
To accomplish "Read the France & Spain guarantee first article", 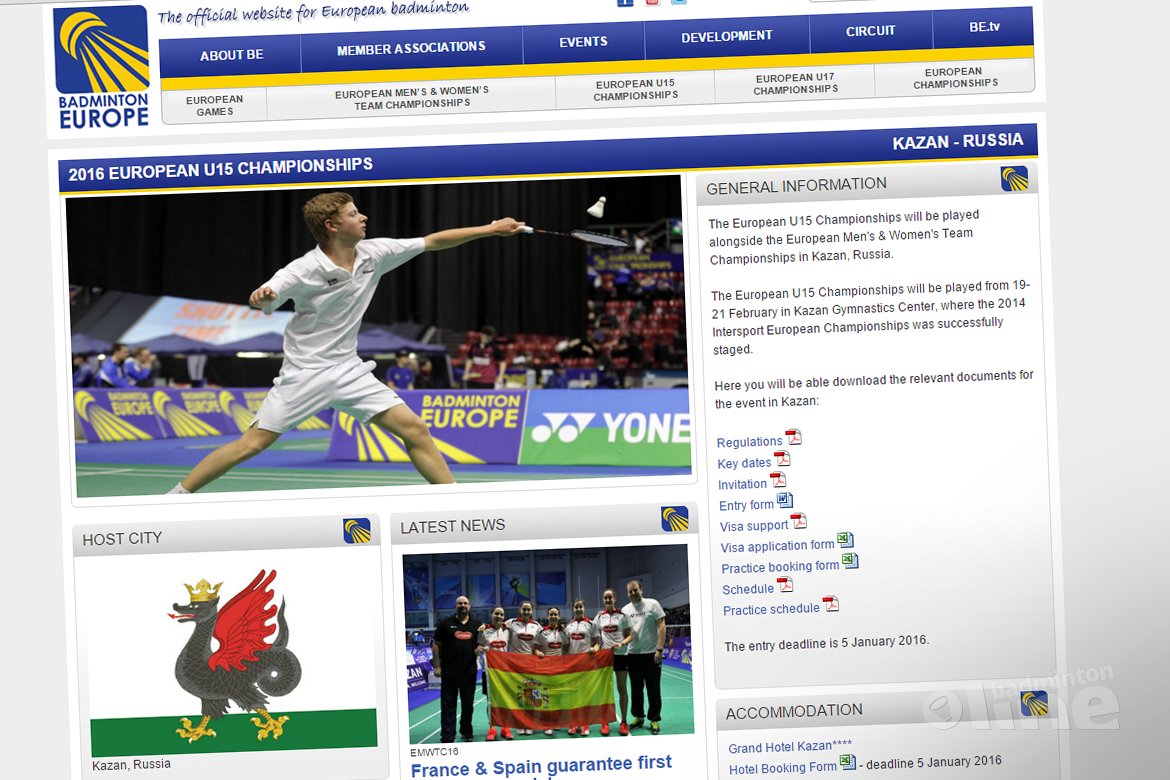I will 542,767.
